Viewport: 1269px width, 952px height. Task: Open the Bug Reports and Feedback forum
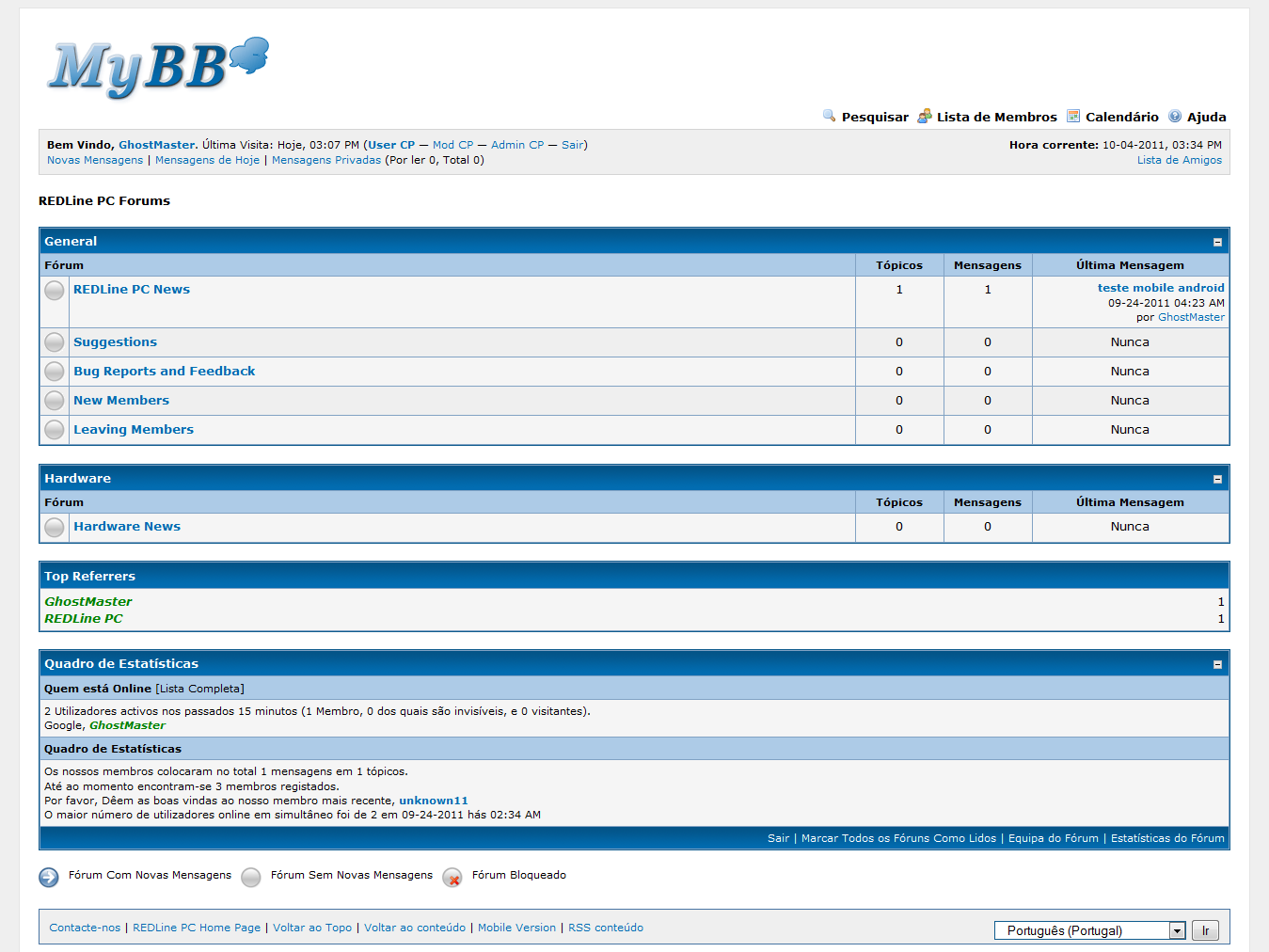[165, 372]
